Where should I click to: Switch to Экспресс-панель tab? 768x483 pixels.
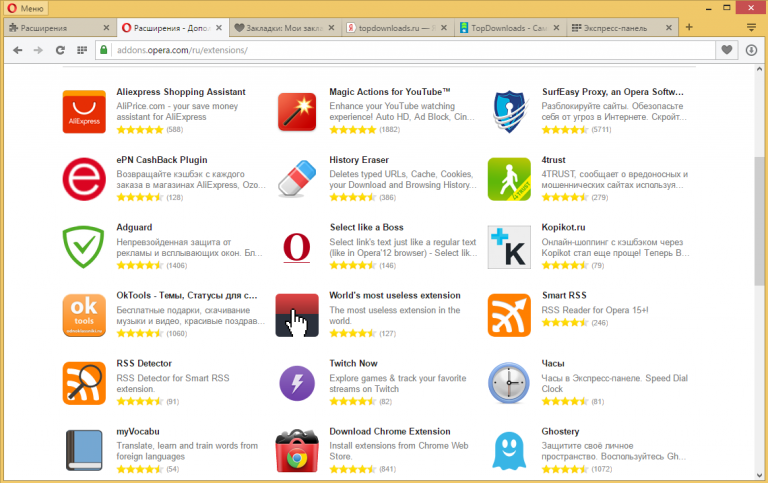(x=622, y=28)
